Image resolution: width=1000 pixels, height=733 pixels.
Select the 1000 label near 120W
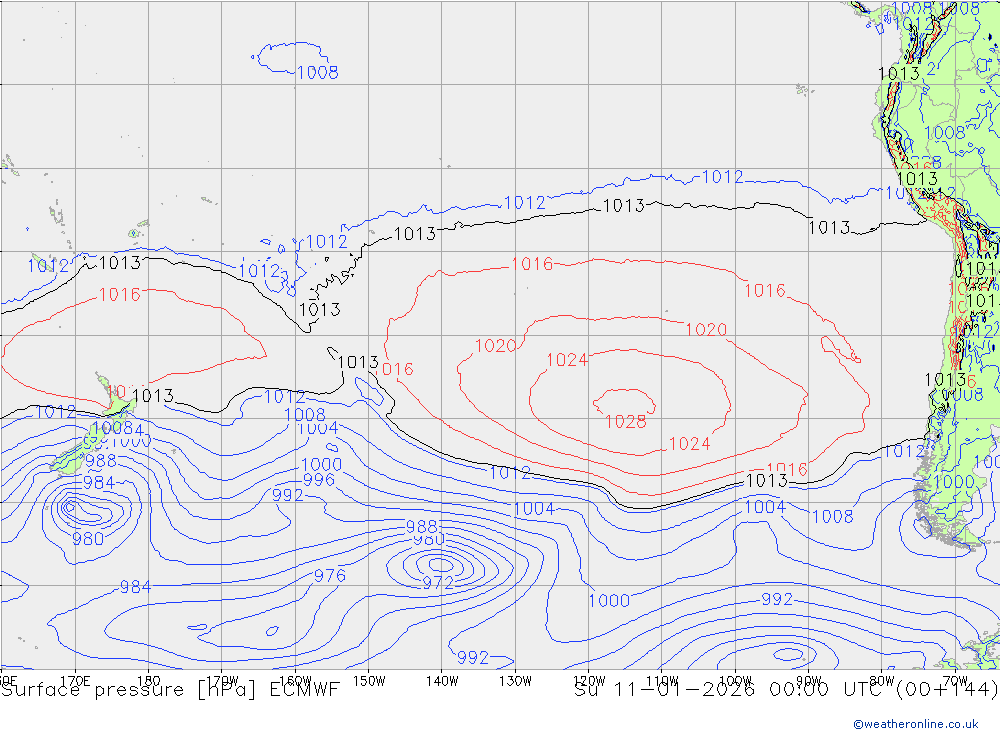pos(609,600)
